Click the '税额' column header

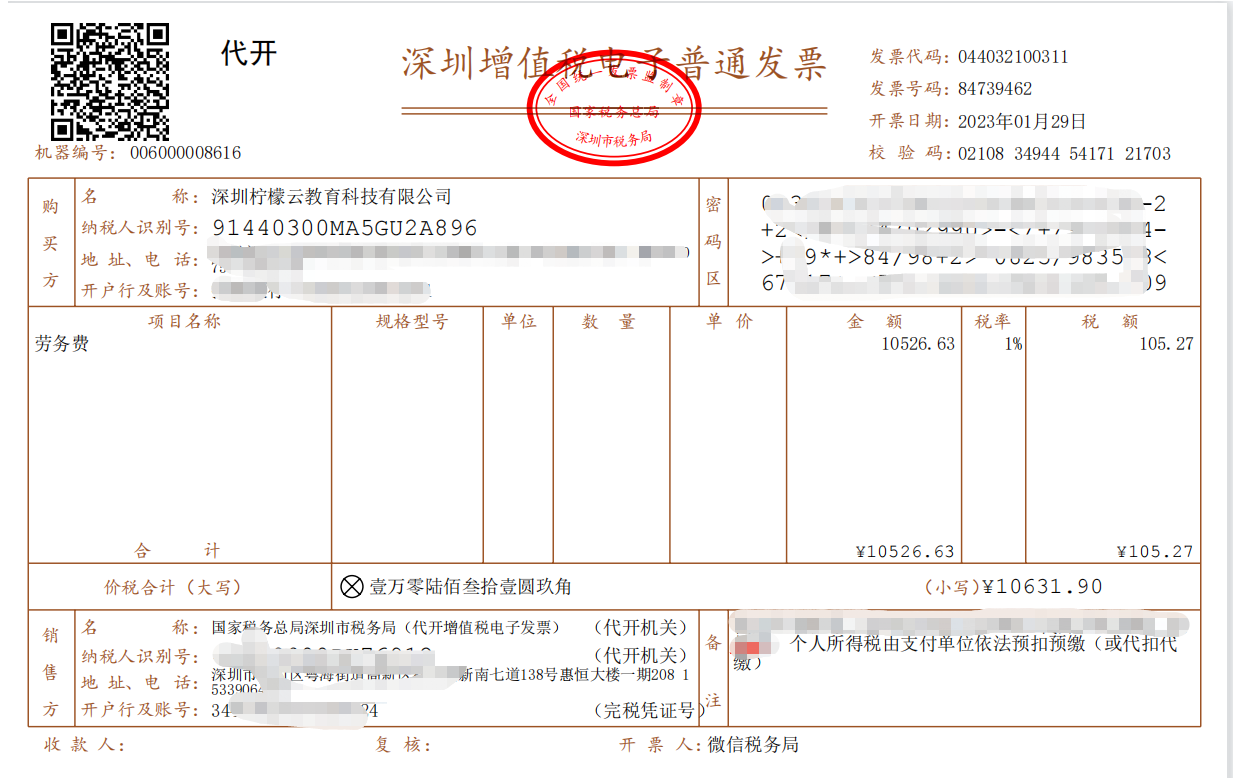point(1110,321)
